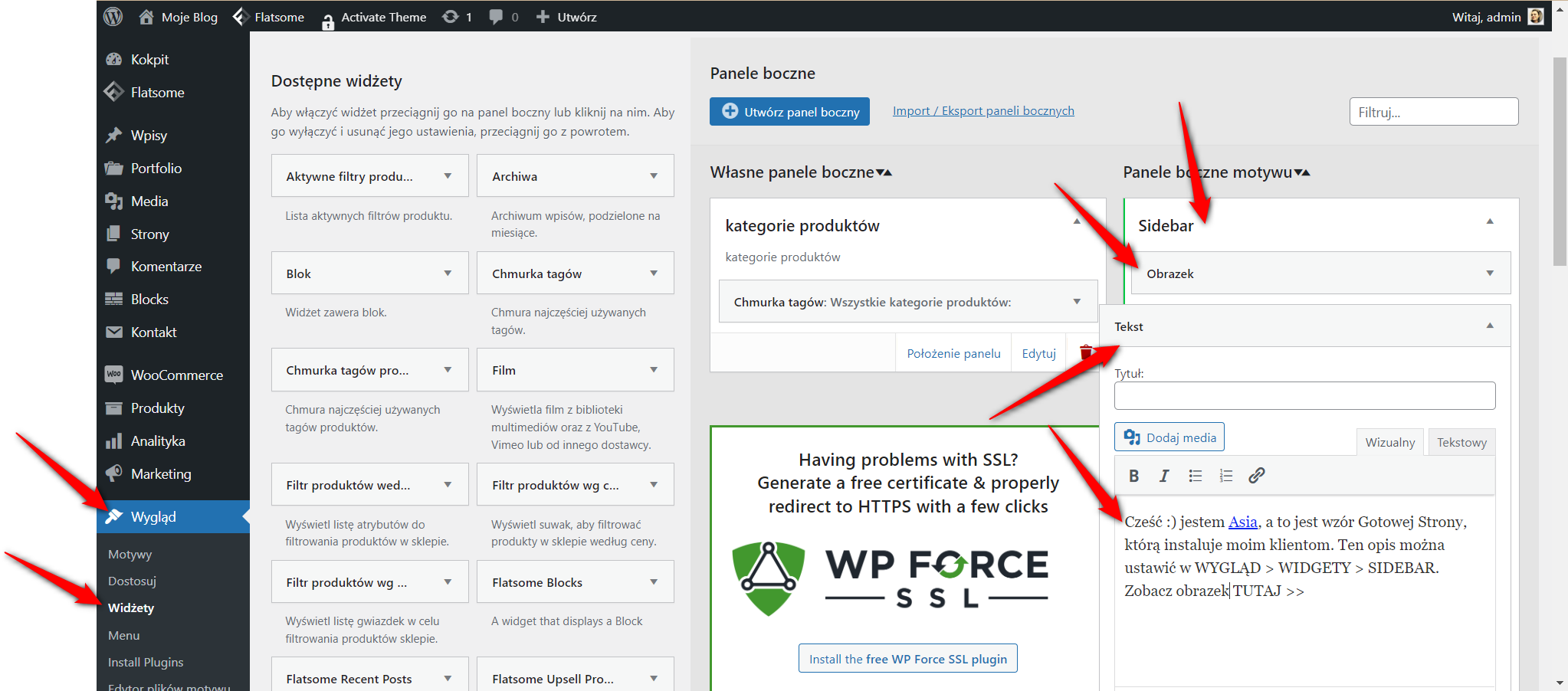Viewport: 1568px width, 691px height.
Task: Insert a bulleted list in editor
Action: 1195,476
